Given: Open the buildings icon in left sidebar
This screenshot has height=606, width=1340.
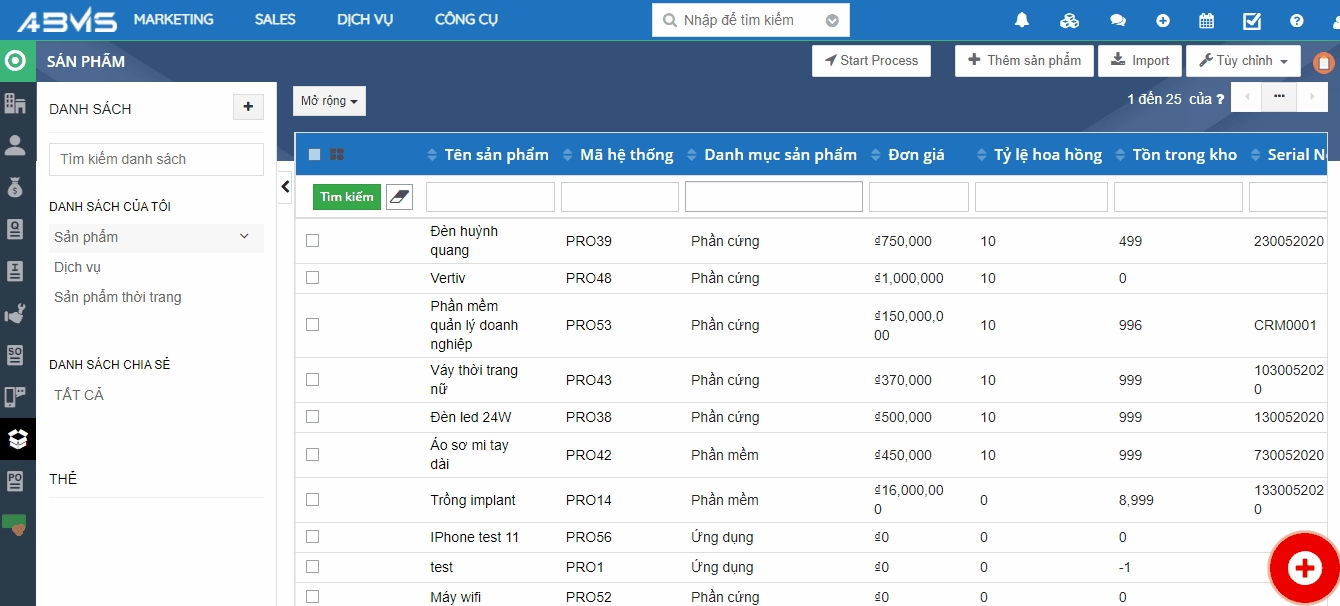Looking at the screenshot, I should [x=15, y=103].
